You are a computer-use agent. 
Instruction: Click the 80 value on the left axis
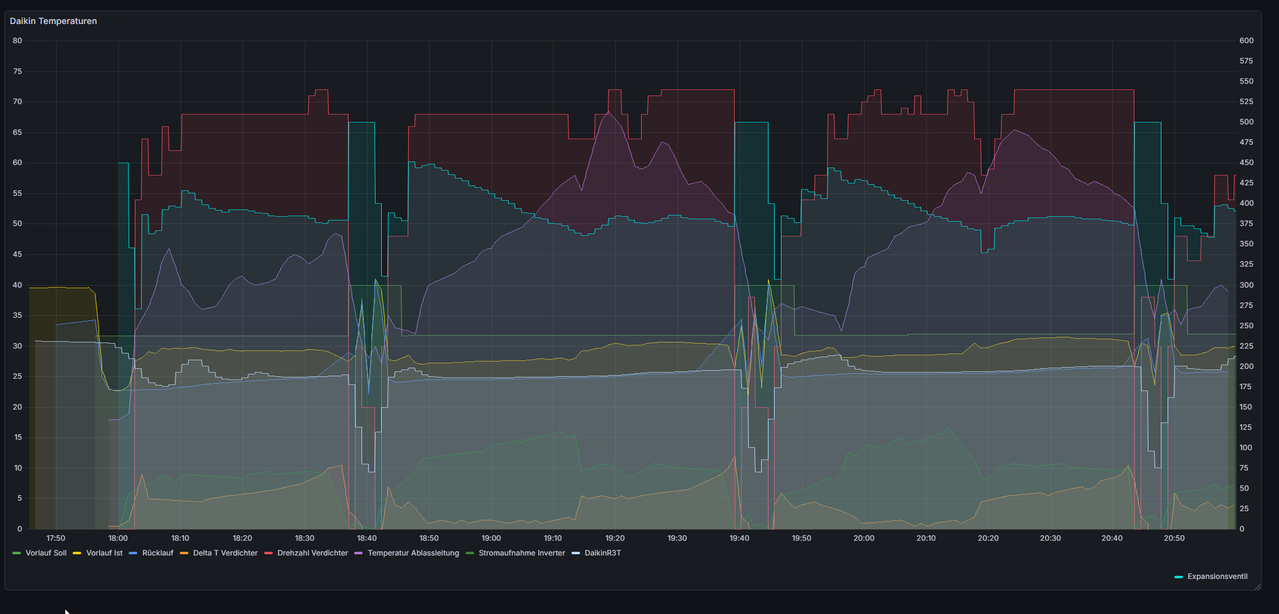pos(17,41)
